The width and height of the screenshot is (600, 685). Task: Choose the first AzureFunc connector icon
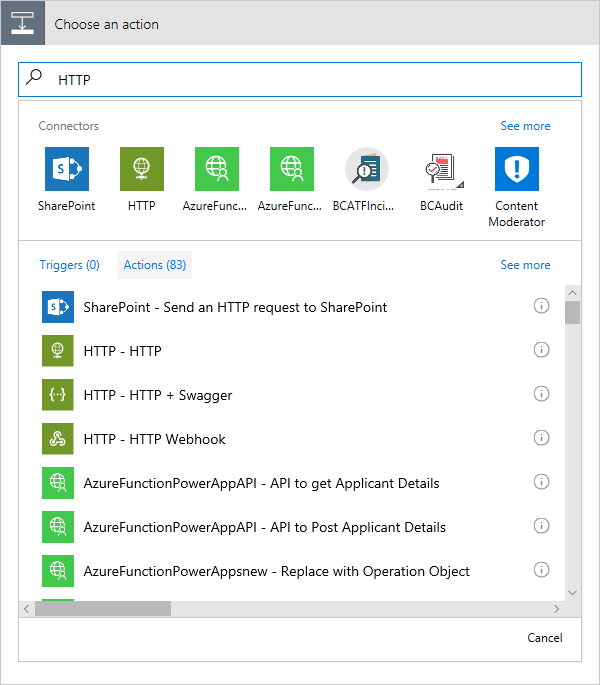[x=217, y=169]
